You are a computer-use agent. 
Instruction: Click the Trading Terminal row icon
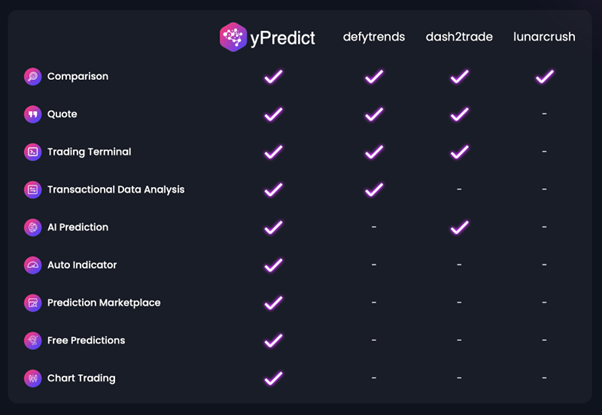coord(33,152)
